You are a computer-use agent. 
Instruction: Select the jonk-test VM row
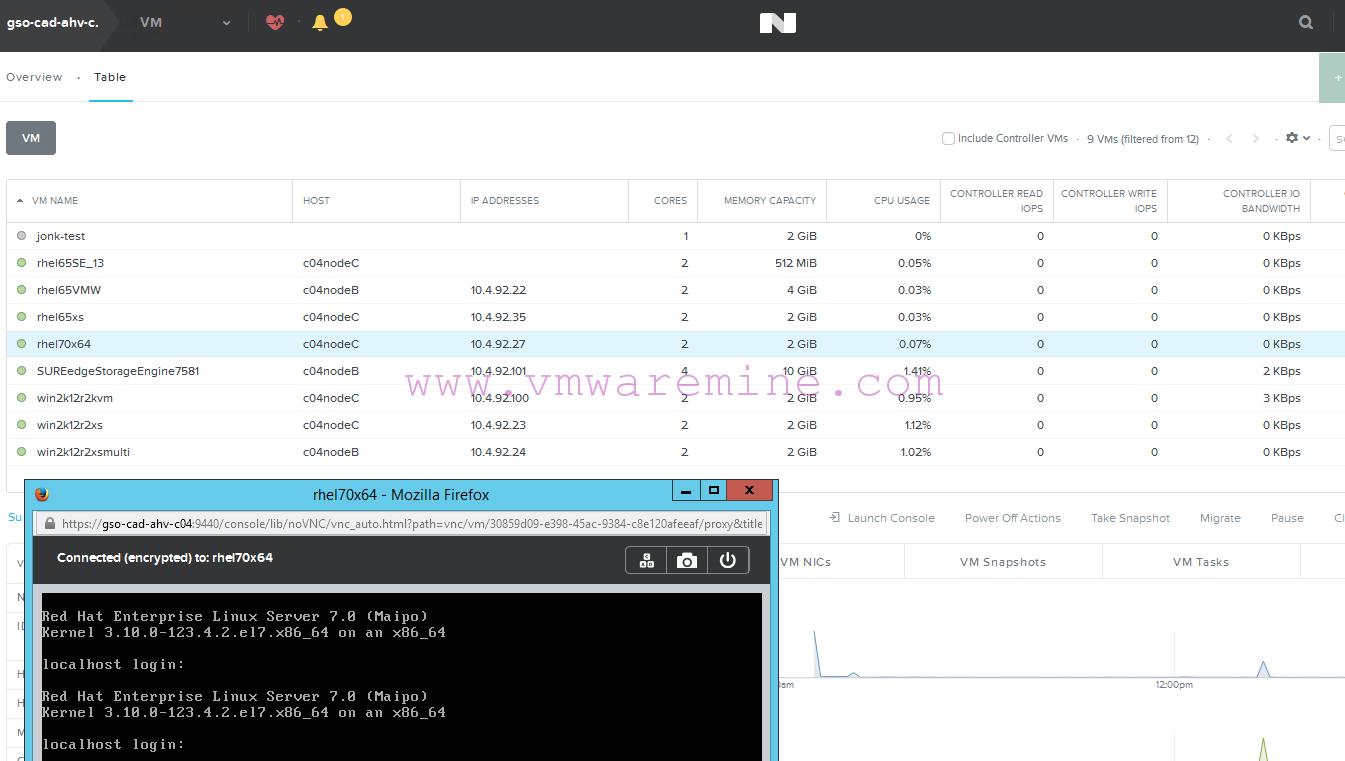(x=675, y=236)
